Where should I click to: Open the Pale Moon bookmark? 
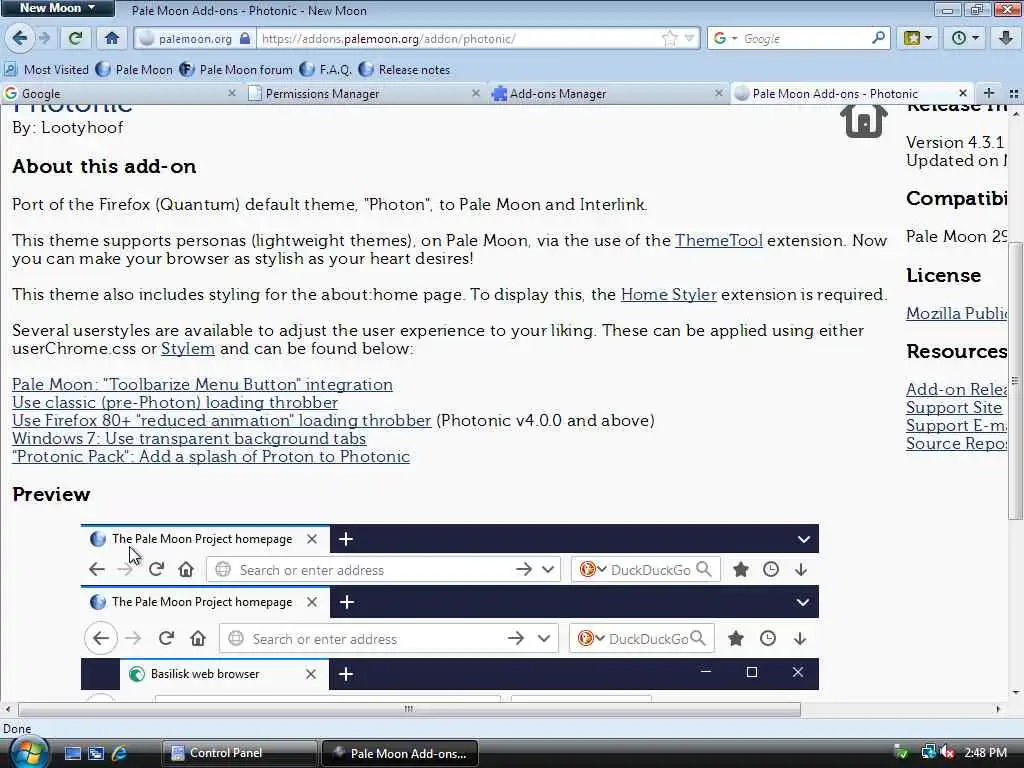pos(134,69)
